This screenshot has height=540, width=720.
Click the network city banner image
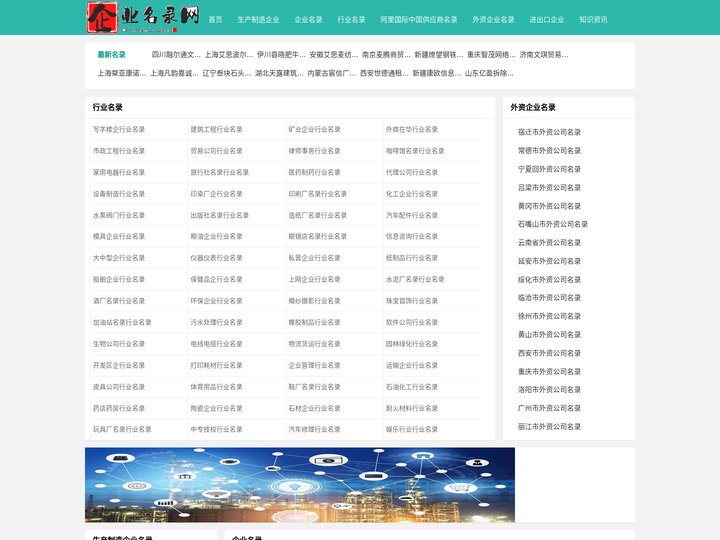[300, 485]
